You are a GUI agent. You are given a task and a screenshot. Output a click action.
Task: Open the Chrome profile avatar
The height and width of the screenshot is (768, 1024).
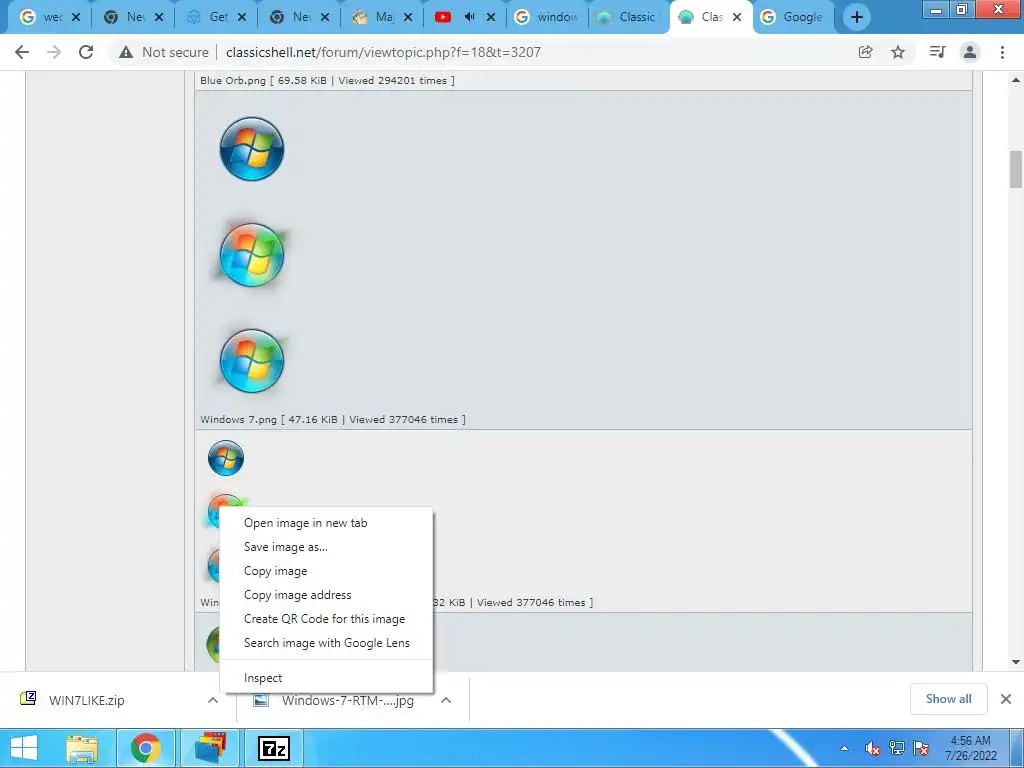[970, 52]
